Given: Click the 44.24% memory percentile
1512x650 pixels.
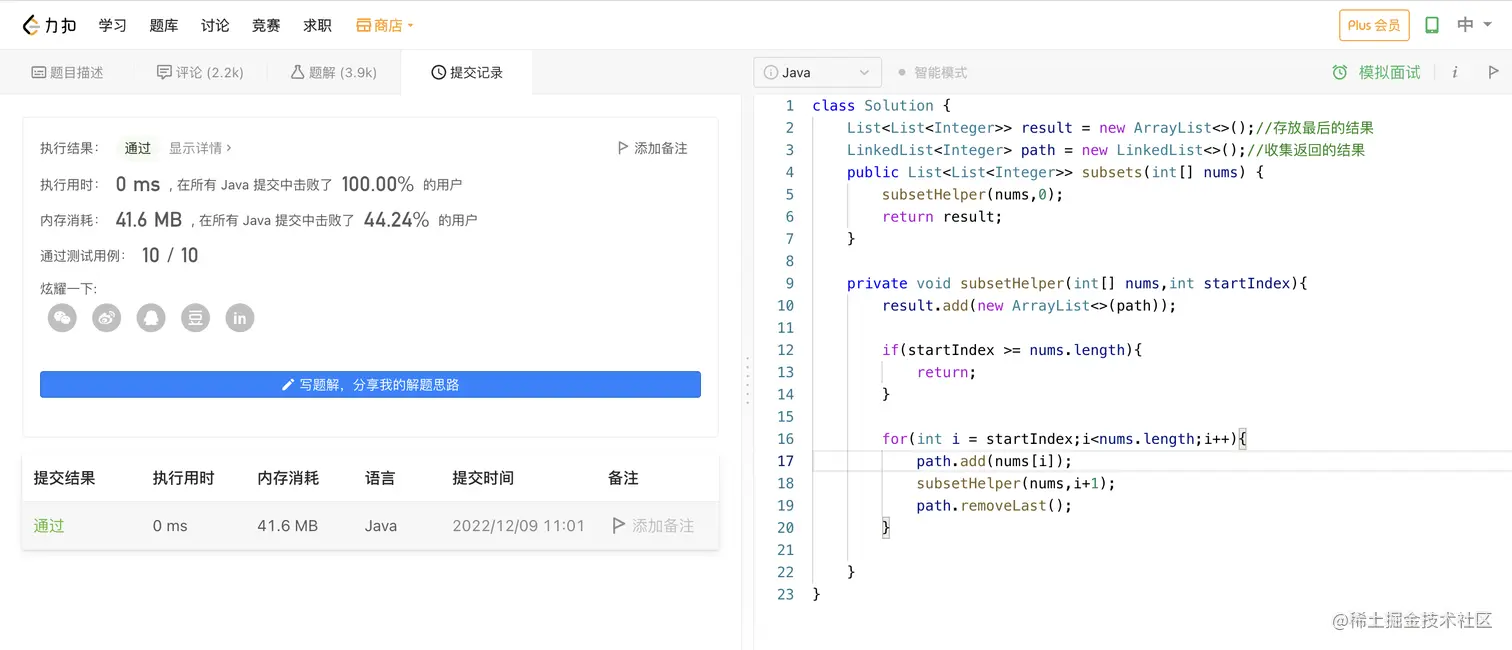Looking at the screenshot, I should 397,220.
